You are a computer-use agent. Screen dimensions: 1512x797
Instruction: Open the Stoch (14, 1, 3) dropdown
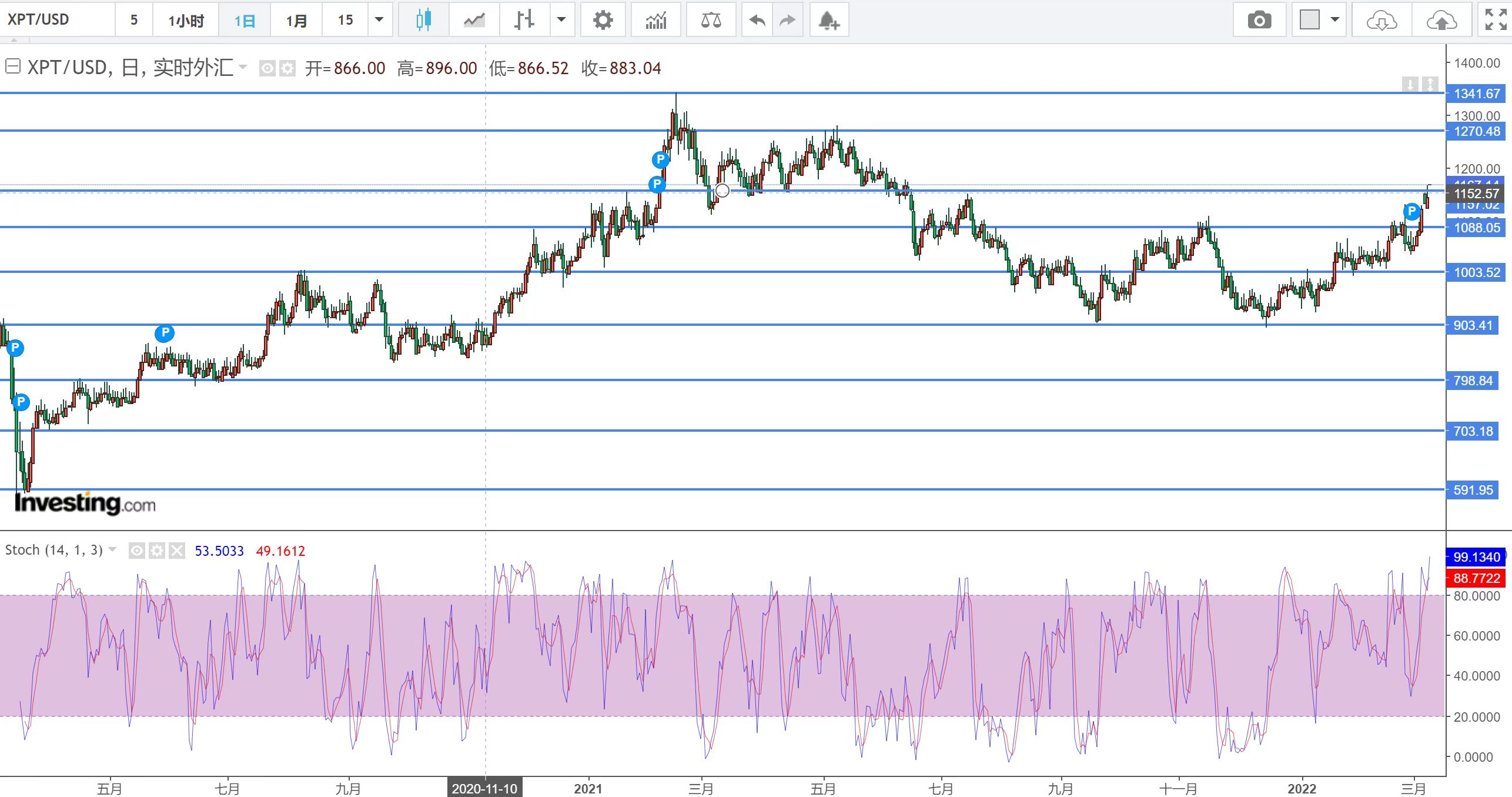tap(112, 549)
